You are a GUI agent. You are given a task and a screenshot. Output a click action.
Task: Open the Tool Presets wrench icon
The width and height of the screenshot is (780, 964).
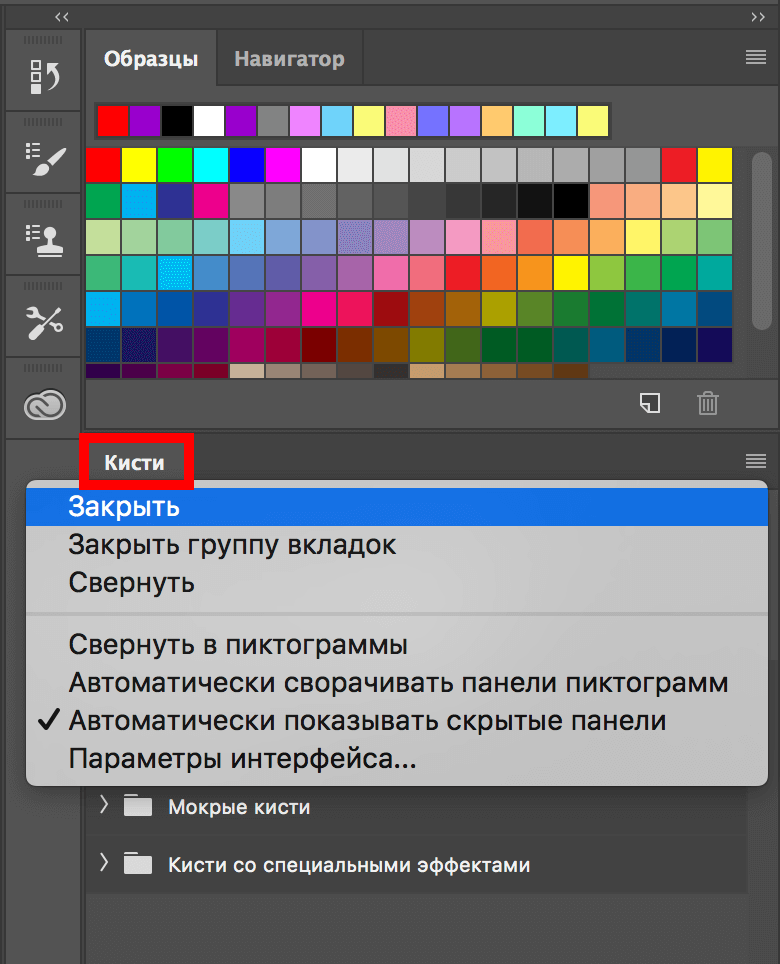coord(44,322)
